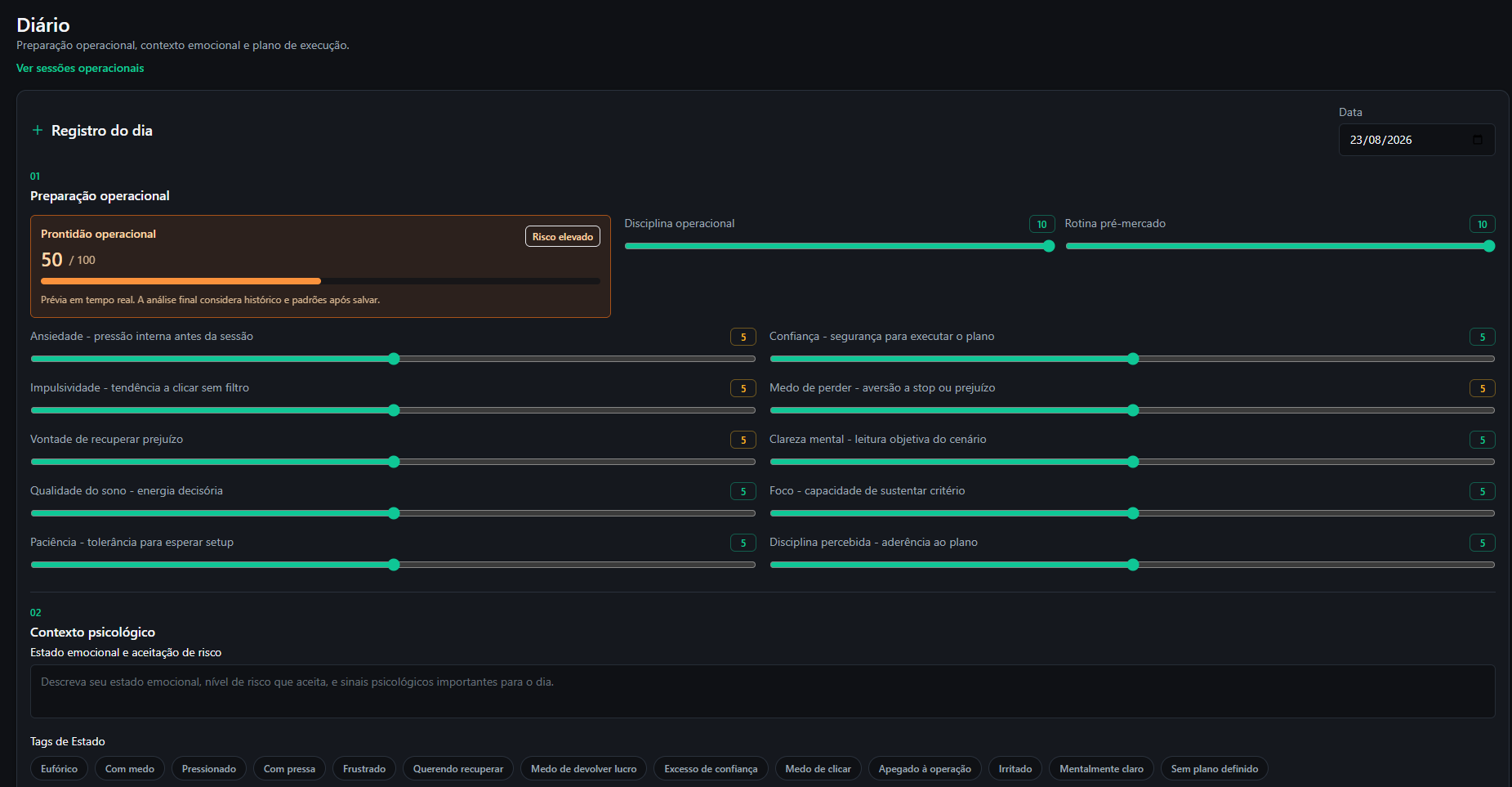
Task: Click the Medo de devolver lucro tag
Action: [x=583, y=768]
